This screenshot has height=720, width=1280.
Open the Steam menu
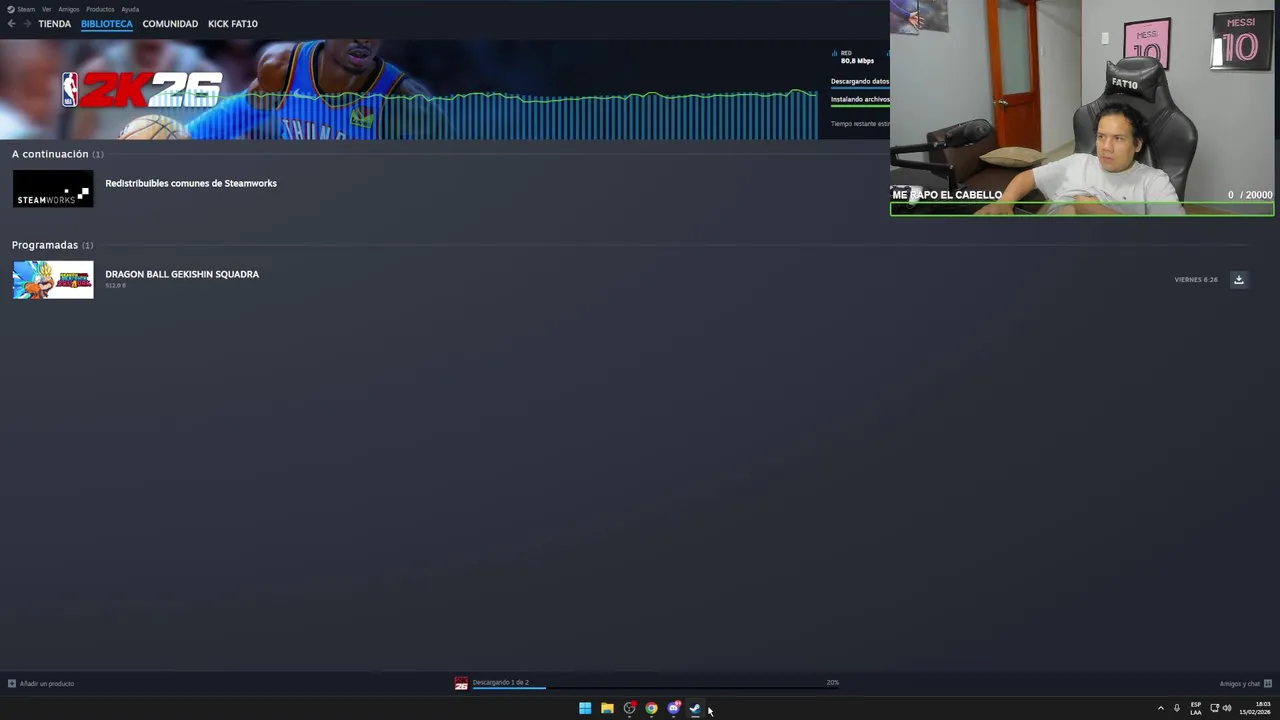pos(21,9)
